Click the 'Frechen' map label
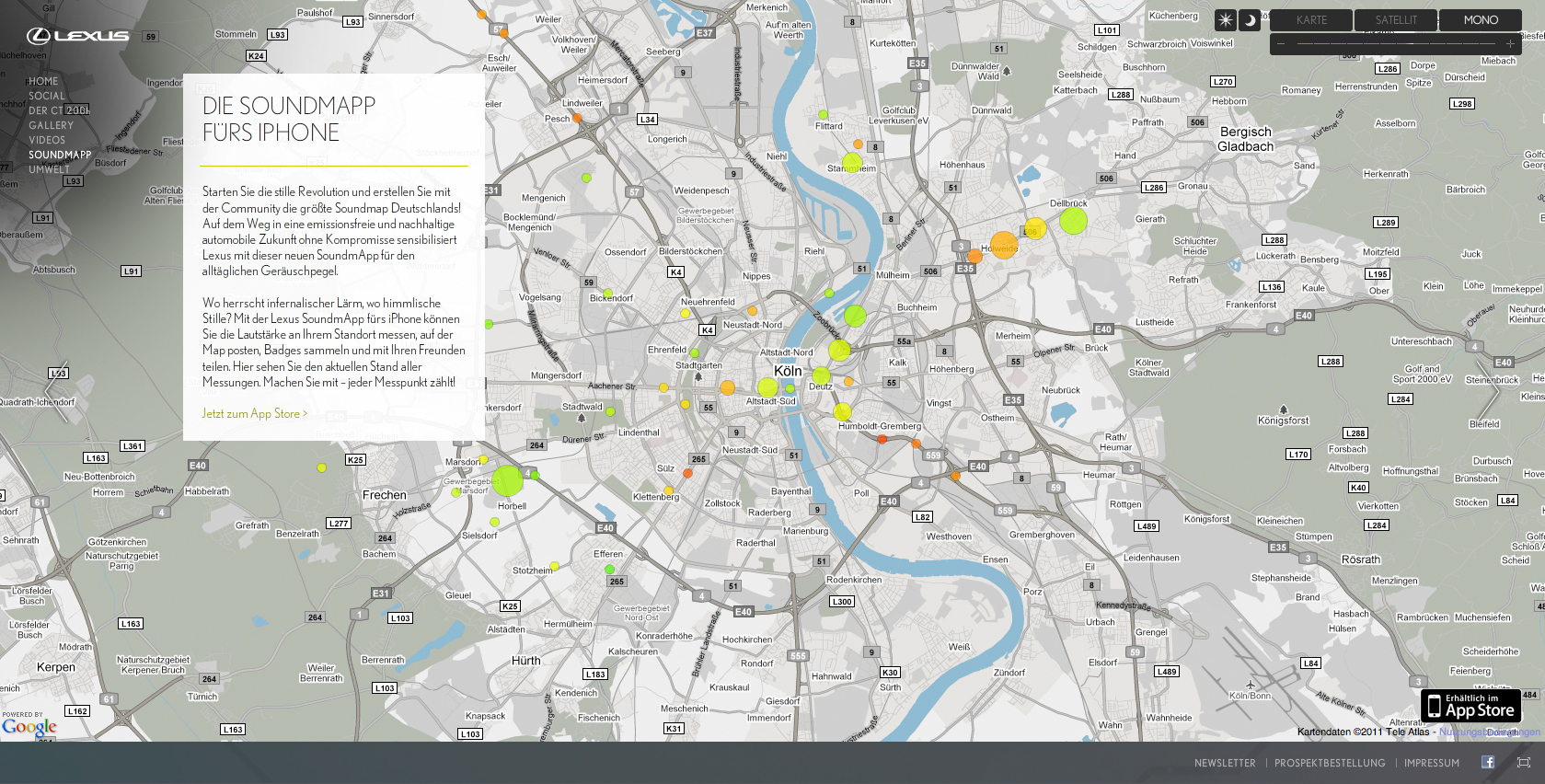Image resolution: width=1545 pixels, height=784 pixels. [x=385, y=495]
